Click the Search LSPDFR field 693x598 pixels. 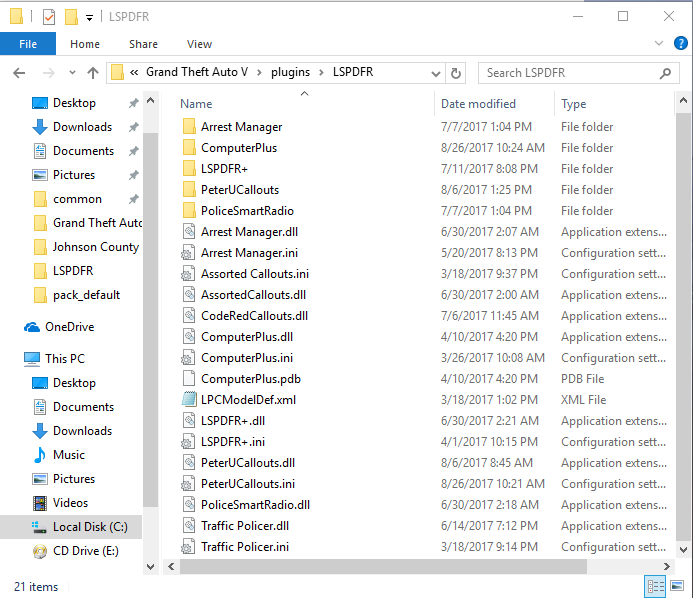click(579, 73)
